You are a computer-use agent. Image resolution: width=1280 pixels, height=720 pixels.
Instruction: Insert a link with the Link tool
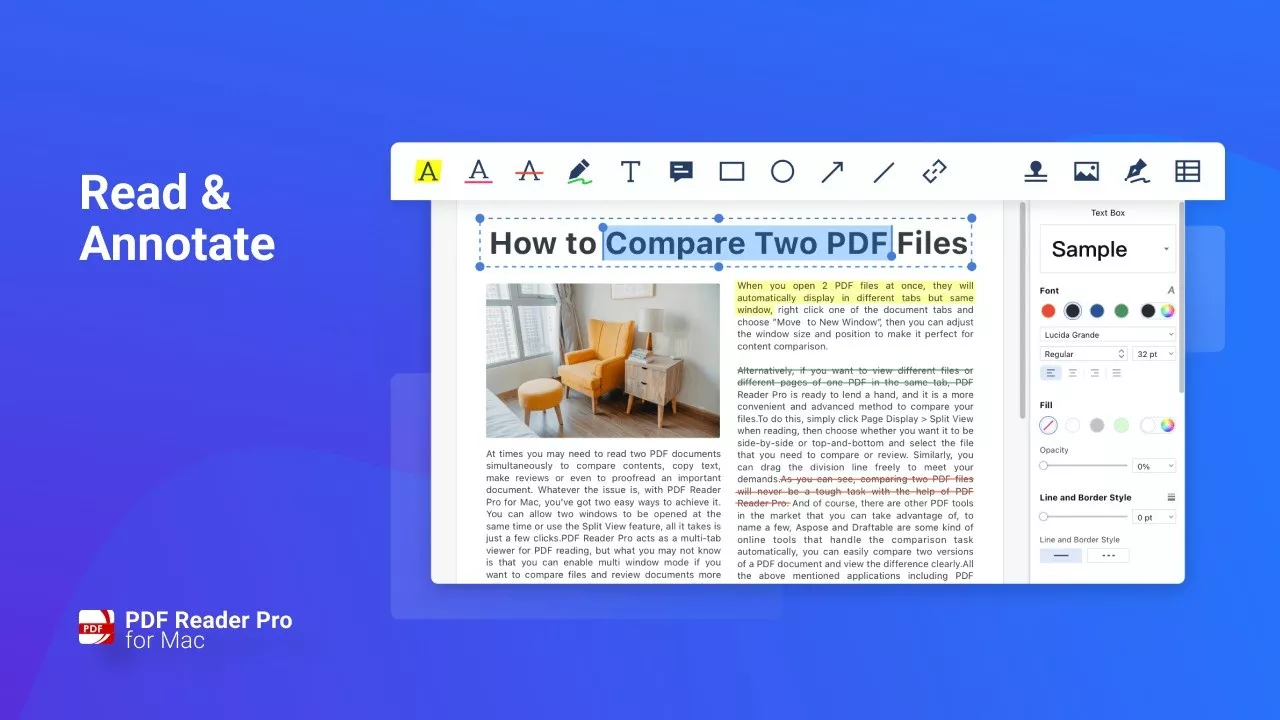coord(934,171)
